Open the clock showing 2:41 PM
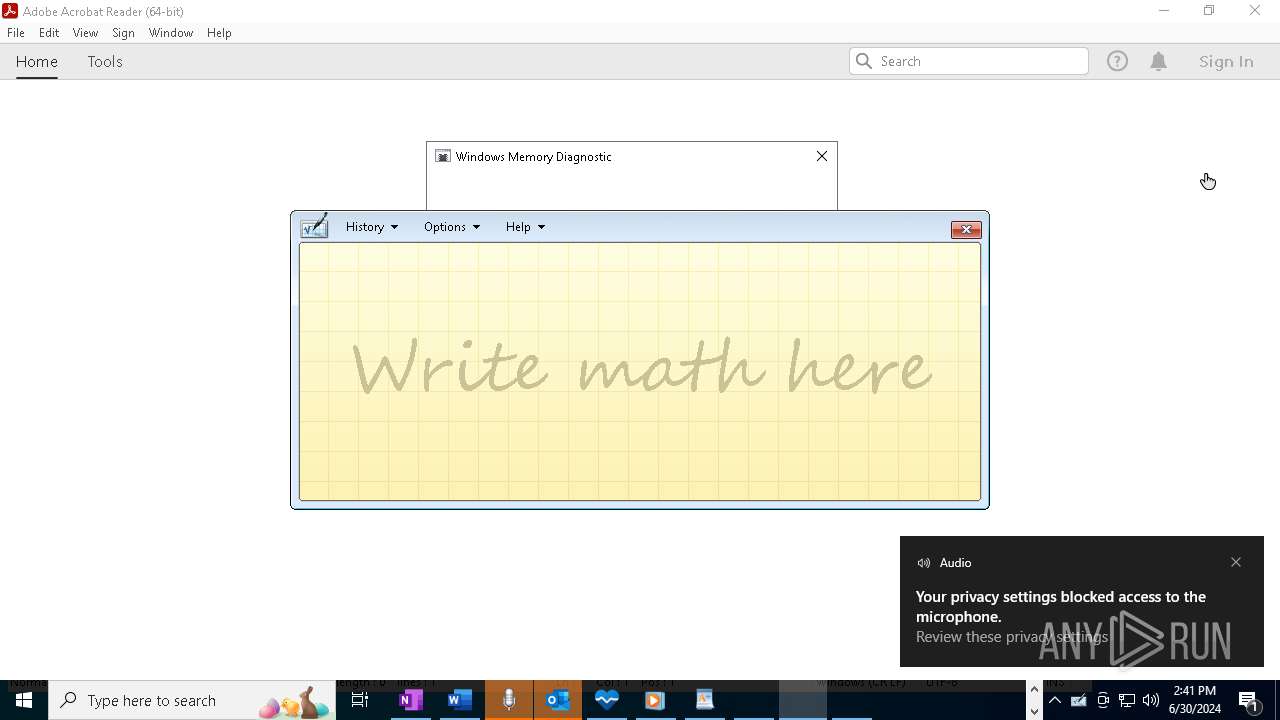The image size is (1280, 720). coord(1195,700)
